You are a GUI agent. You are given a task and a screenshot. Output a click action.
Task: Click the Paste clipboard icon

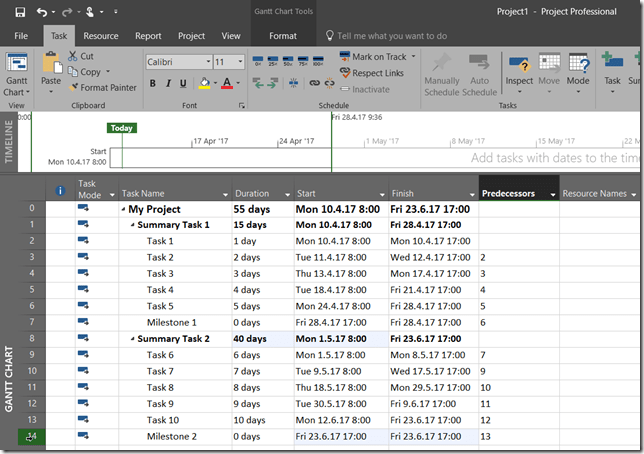click(50, 65)
